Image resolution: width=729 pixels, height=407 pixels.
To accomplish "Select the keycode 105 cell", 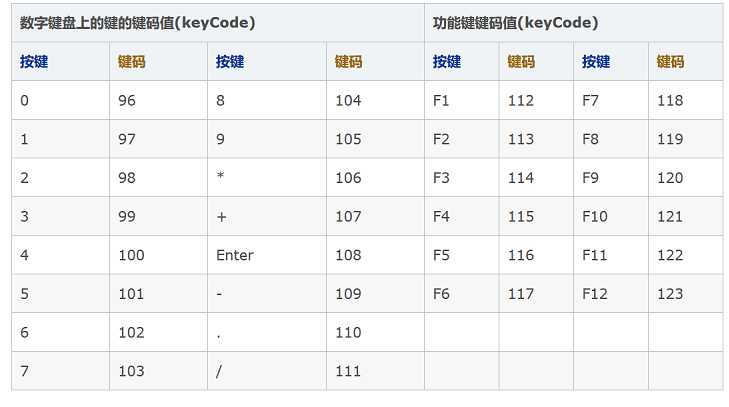I will click(348, 139).
